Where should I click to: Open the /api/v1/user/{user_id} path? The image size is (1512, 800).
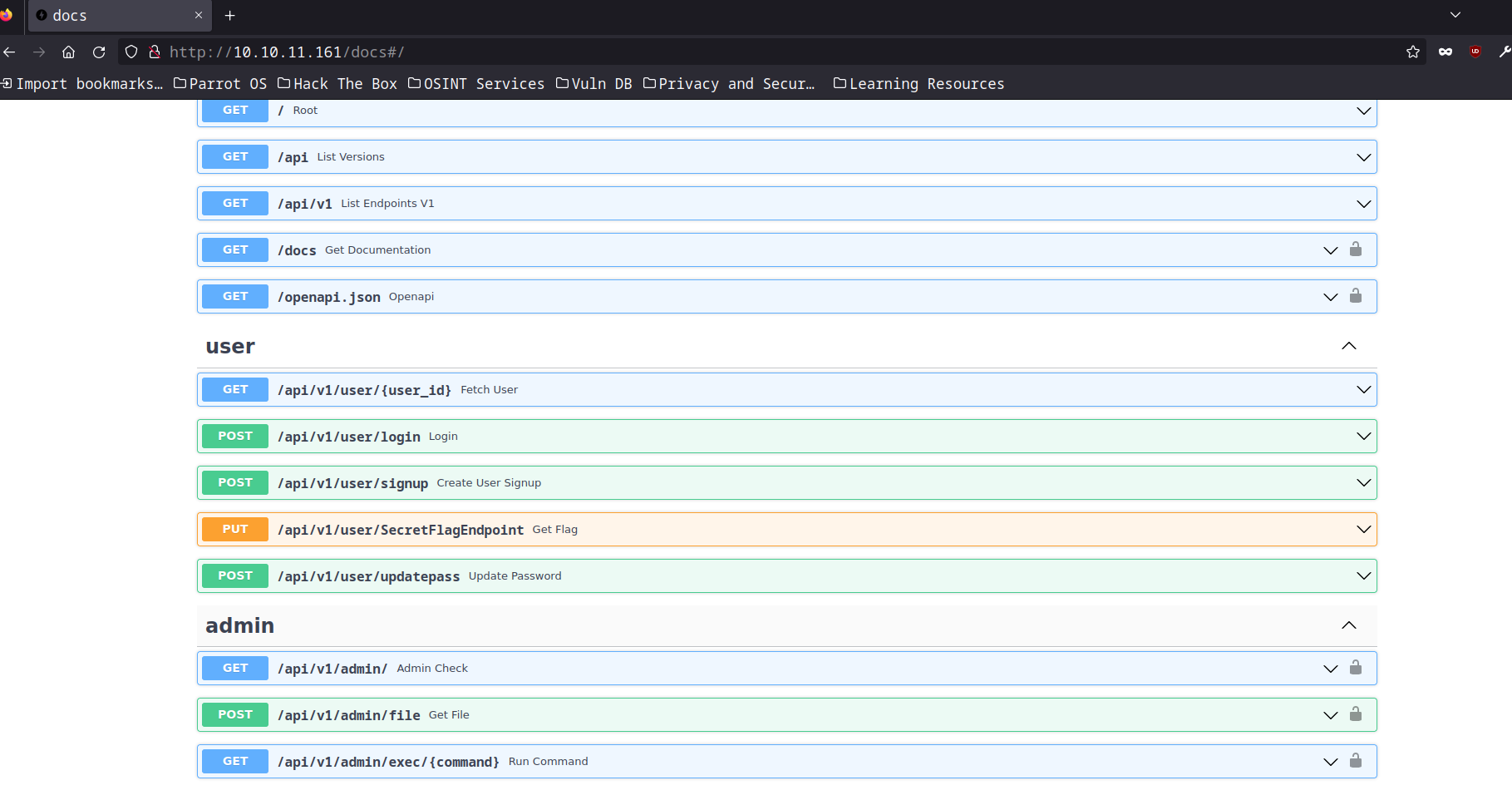click(364, 390)
